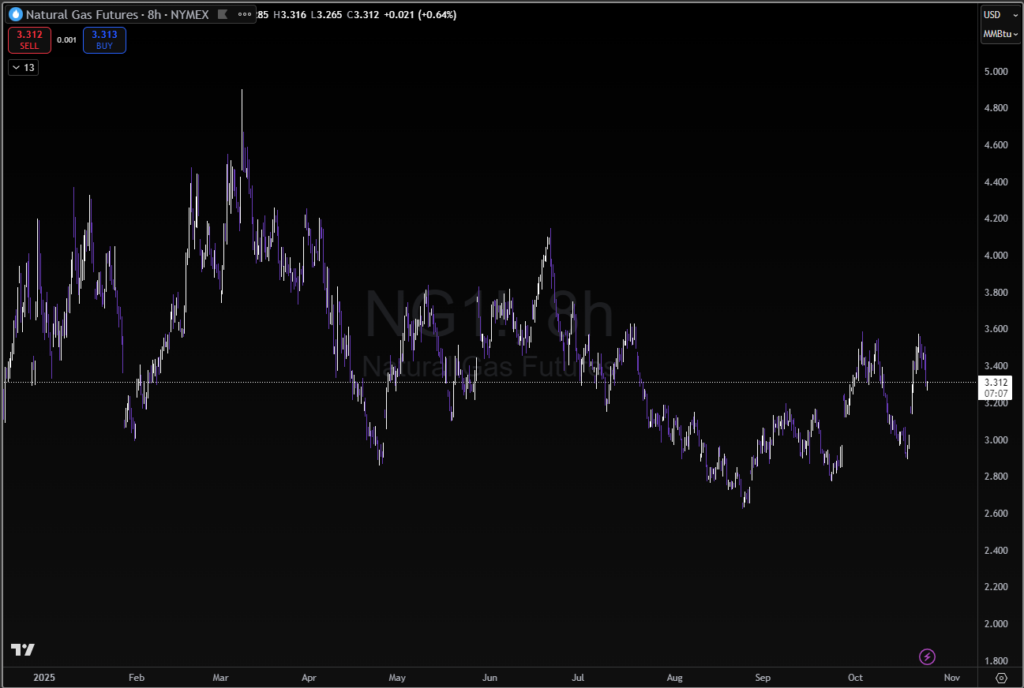
Task: Click the Jul label on time axis
Action: coord(580,677)
